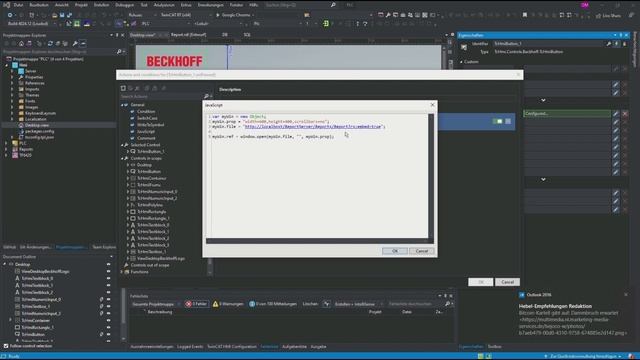The image size is (640, 360).
Task: Select packages.config in the project tree
Action: pos(40,131)
